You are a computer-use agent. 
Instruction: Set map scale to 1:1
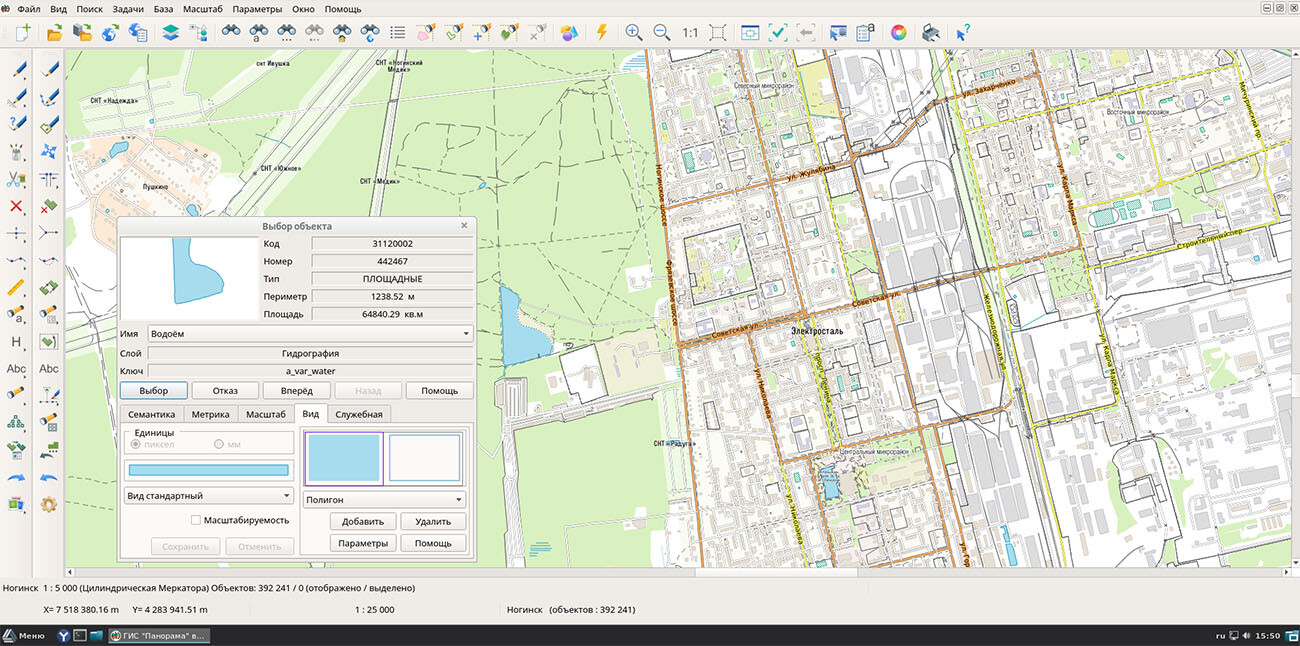(690, 32)
